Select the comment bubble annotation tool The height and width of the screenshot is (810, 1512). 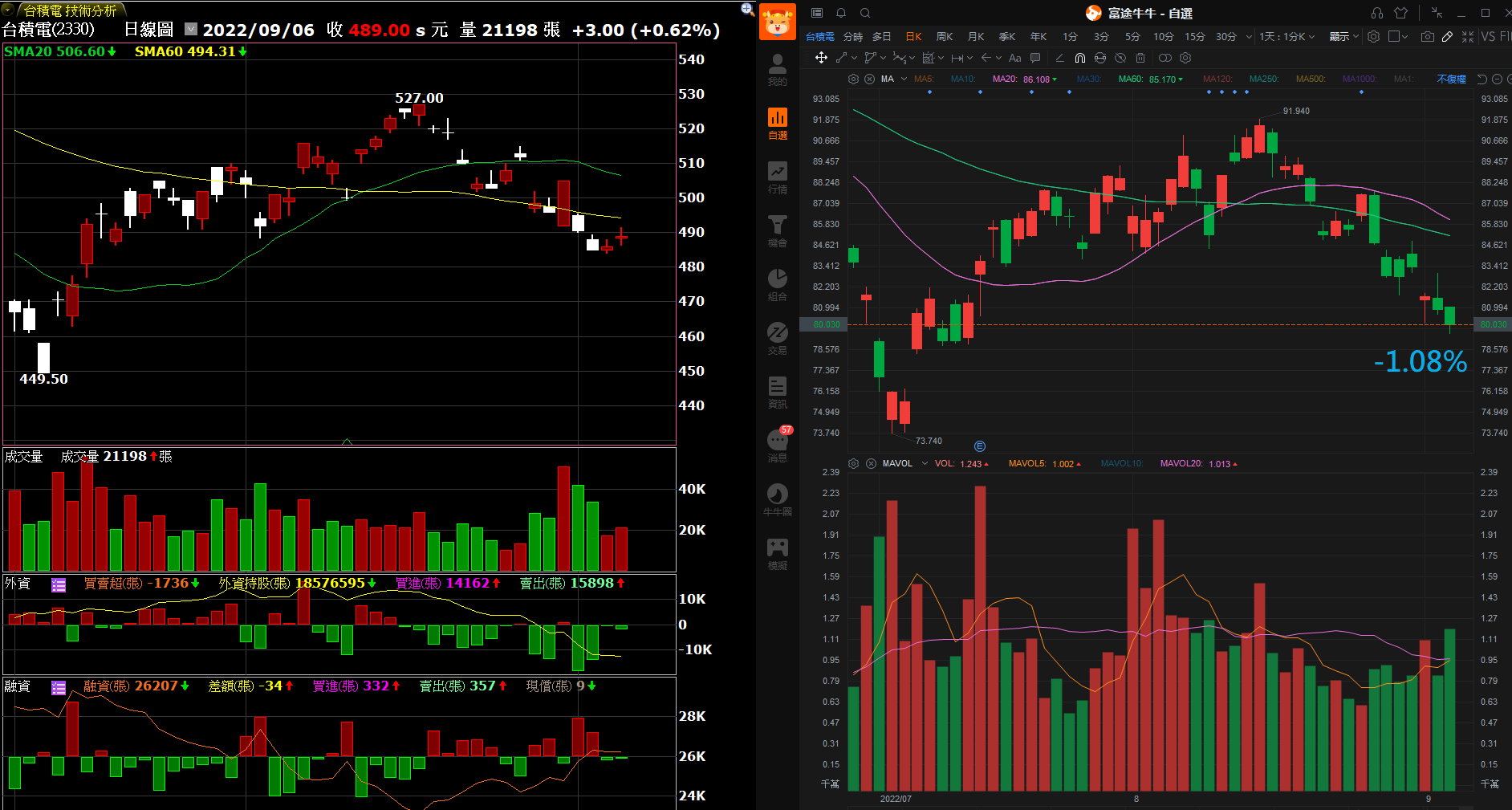[x=1035, y=58]
